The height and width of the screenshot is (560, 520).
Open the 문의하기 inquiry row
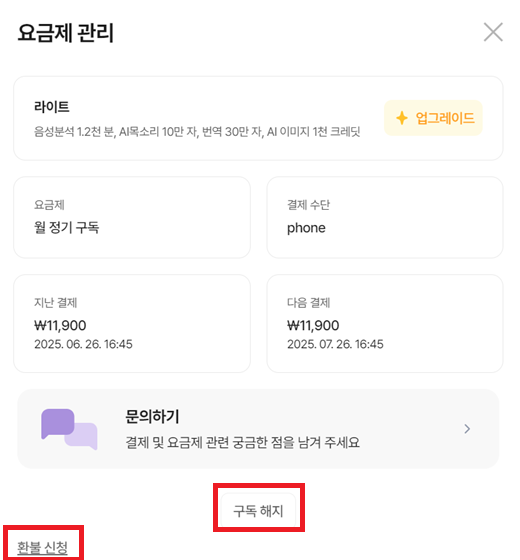(258, 429)
